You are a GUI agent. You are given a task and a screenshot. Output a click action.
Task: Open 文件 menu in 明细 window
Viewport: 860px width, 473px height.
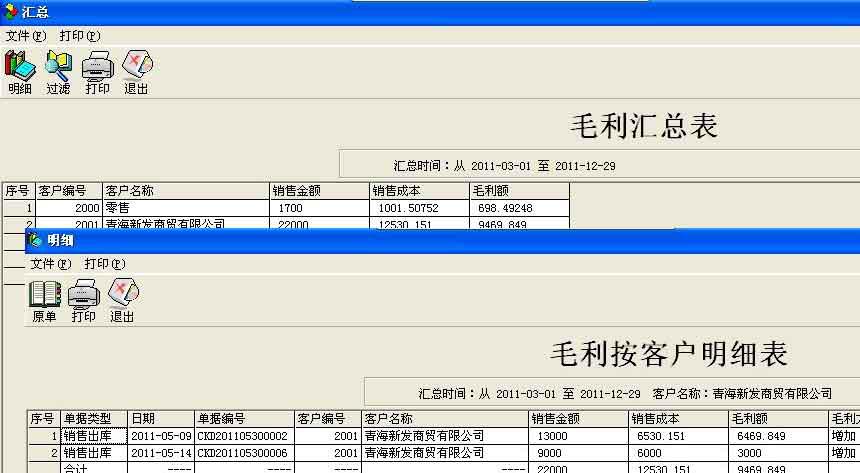[50, 264]
